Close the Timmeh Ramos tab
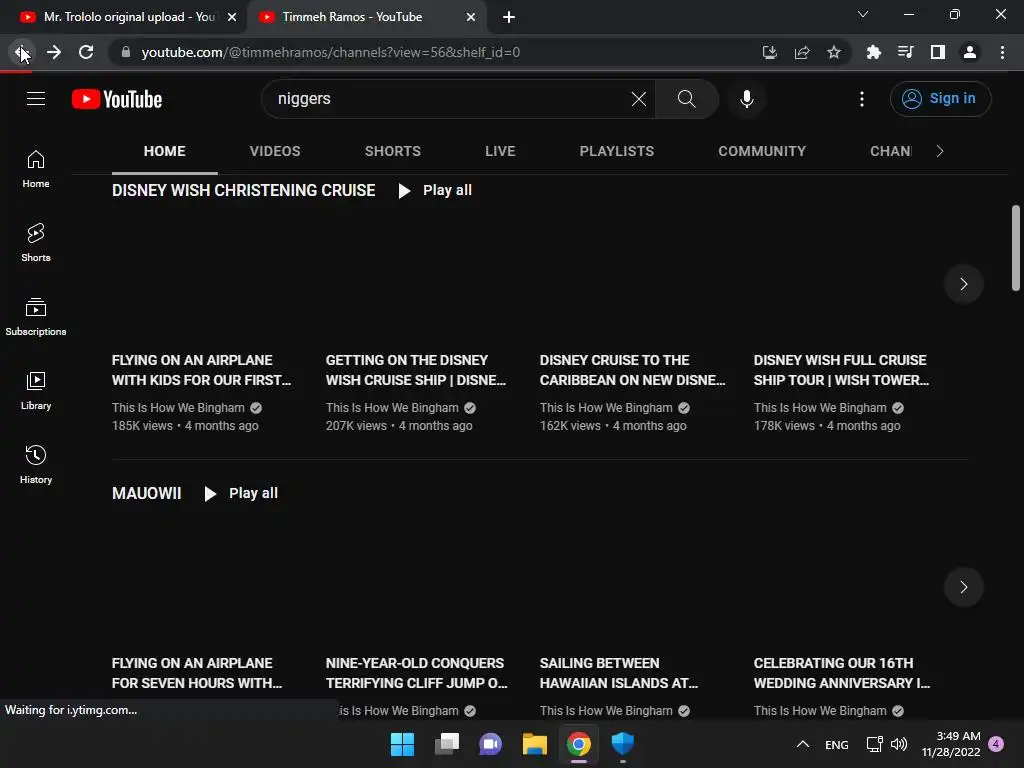Screen dimensions: 1024x768 (471, 17)
